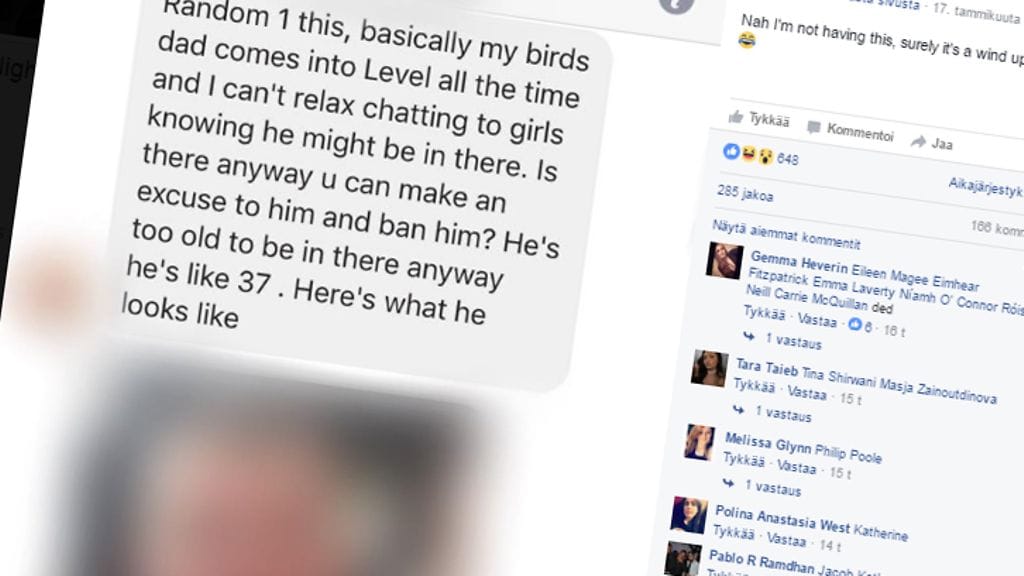Click the reply arrow under Melissa Glynn's comment
1024x576 pixels.
(729, 483)
